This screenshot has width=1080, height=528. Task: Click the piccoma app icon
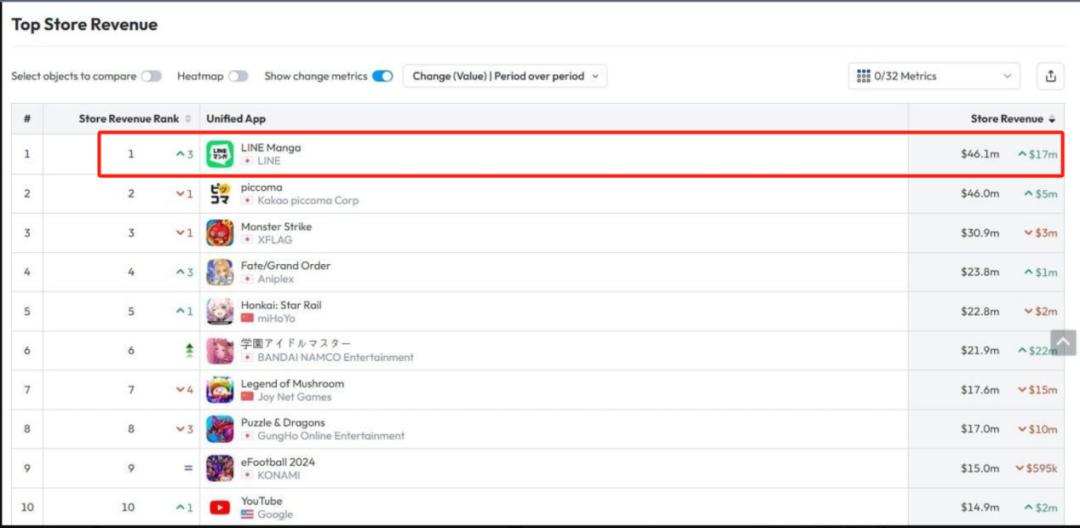point(220,193)
